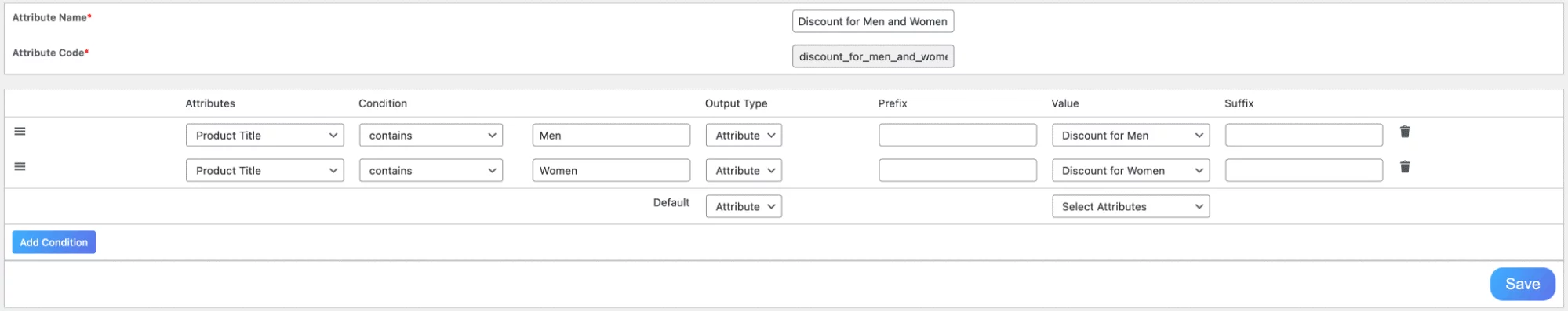This screenshot has width=1568, height=312.
Task: Click the Suffix field in Men row
Action: pyautogui.click(x=1304, y=136)
